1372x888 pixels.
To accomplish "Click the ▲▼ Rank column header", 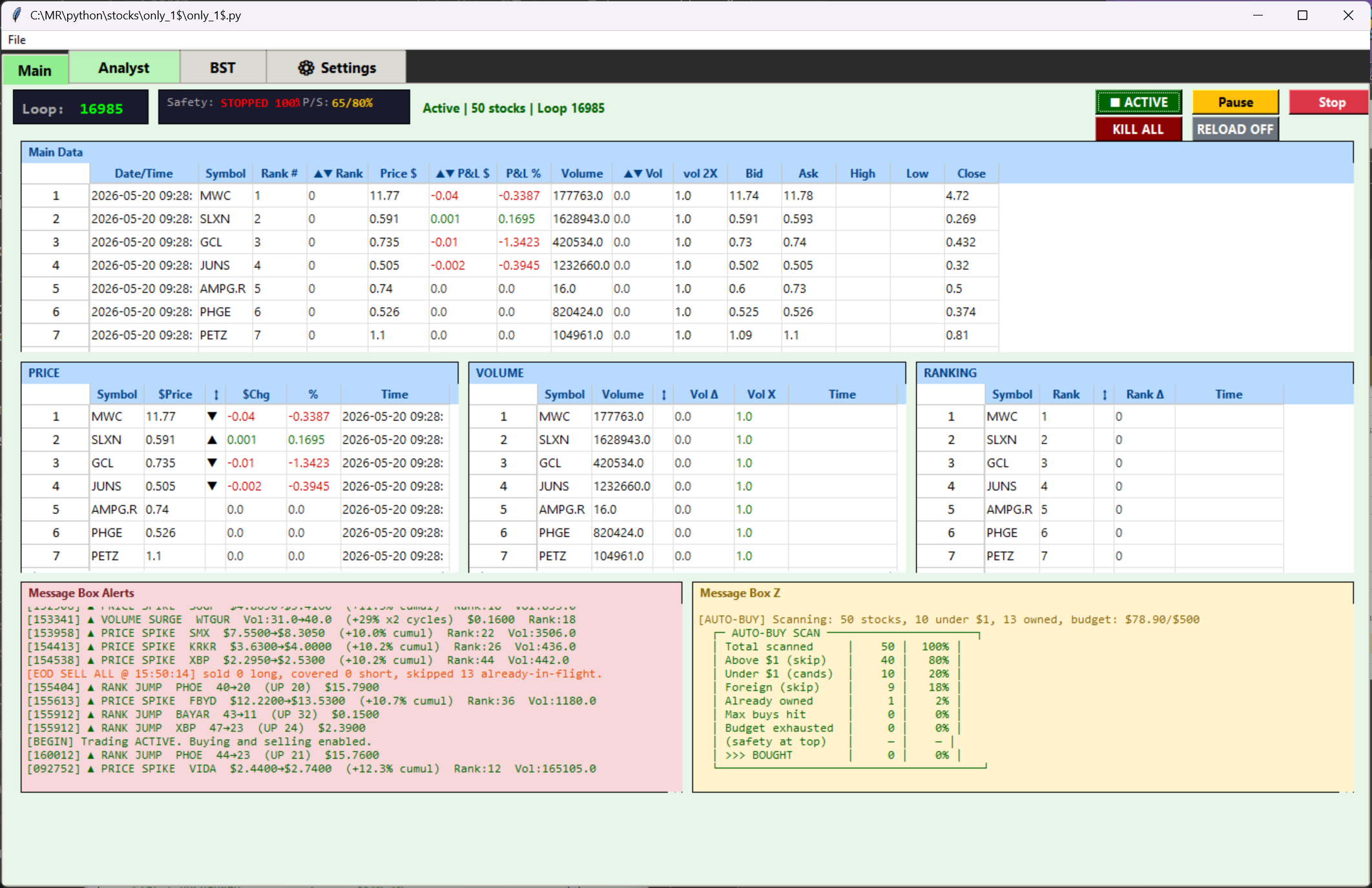I will 338,173.
